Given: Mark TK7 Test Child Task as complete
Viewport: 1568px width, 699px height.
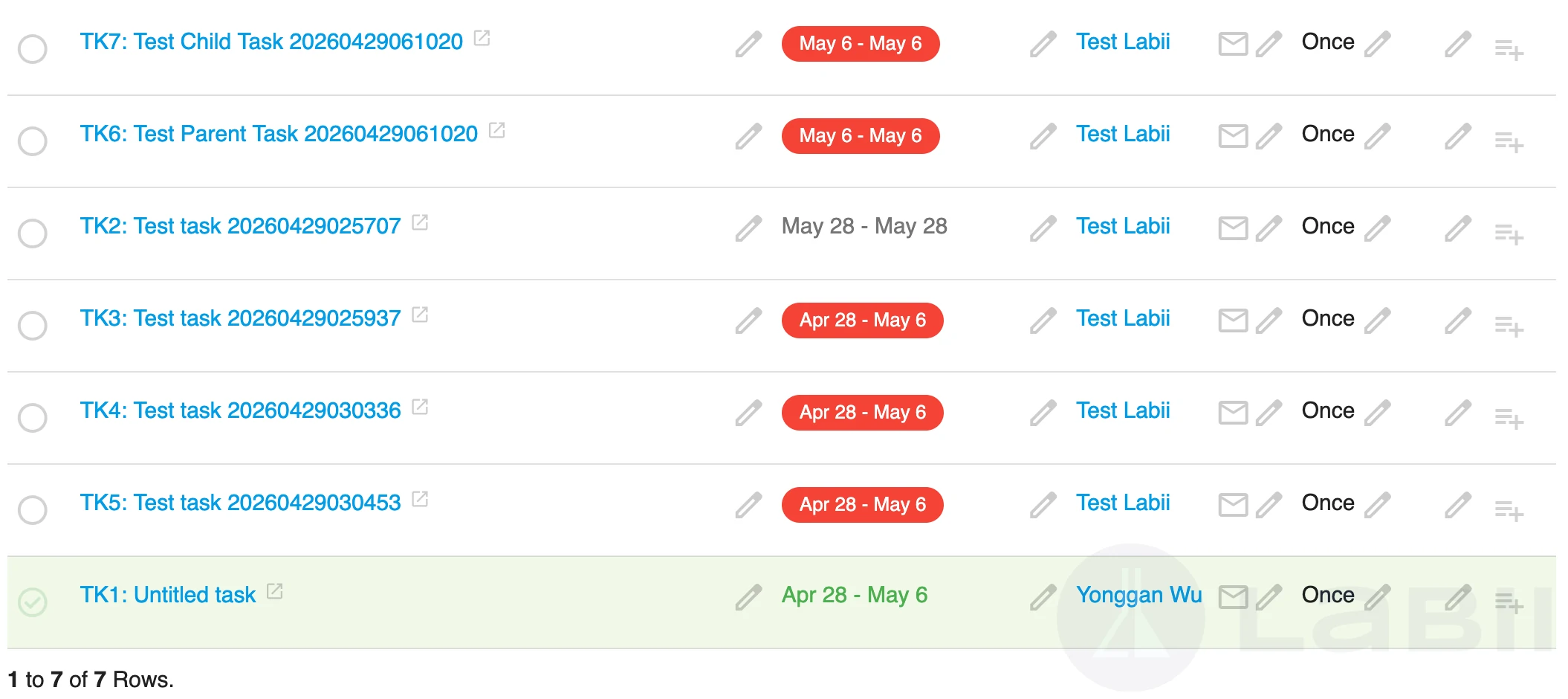Looking at the screenshot, I should click(x=33, y=49).
